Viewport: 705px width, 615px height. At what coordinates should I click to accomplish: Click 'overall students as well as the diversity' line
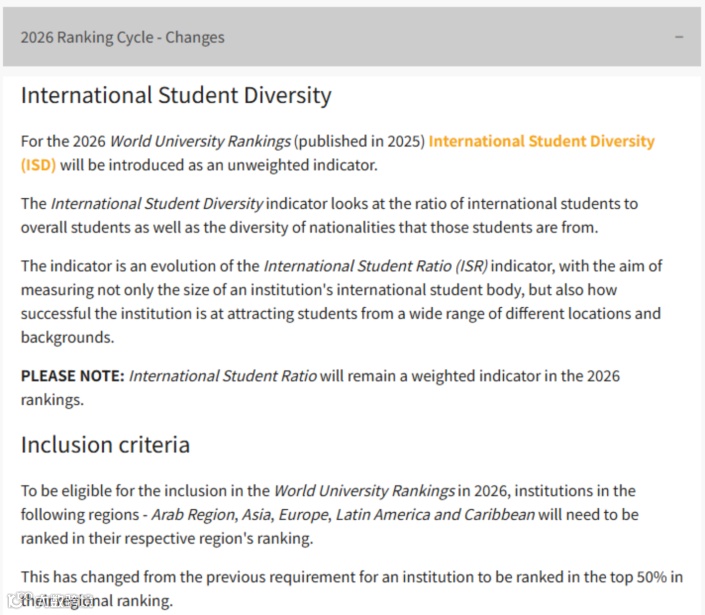(x=309, y=228)
